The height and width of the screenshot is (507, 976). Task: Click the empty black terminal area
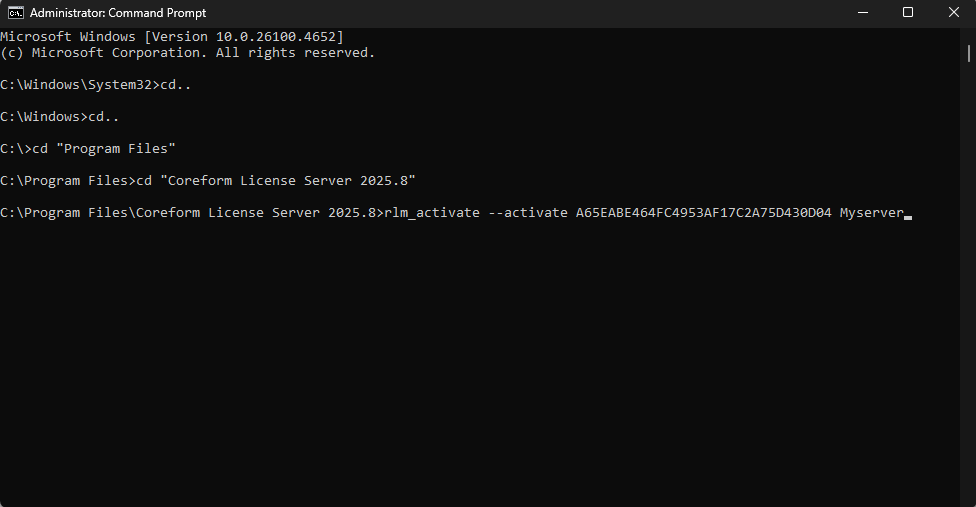pos(479,361)
